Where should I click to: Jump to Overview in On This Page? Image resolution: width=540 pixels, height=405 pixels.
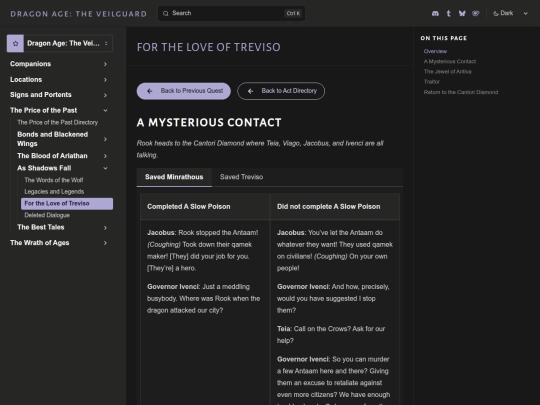point(435,51)
